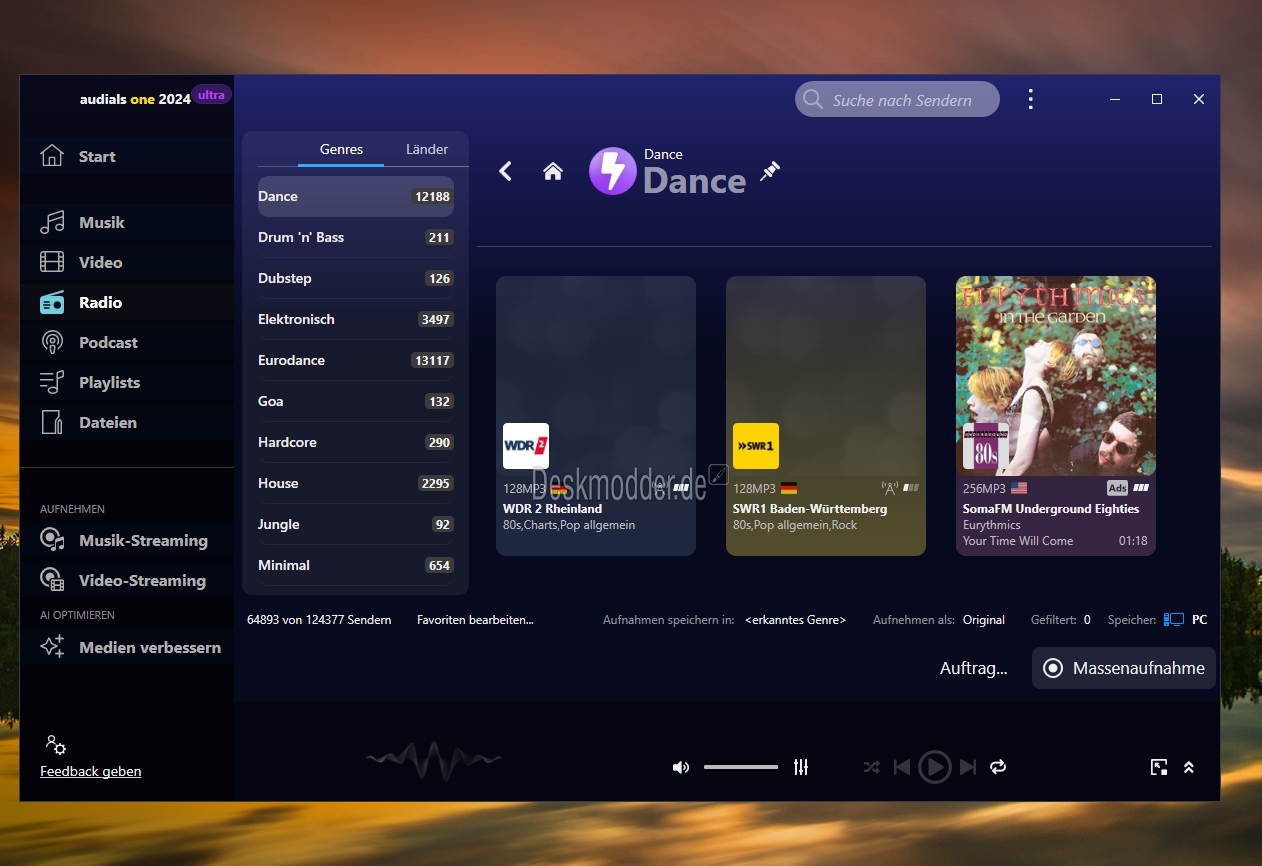1262x866 pixels.
Task: Toggle repeat playback
Action: [997, 767]
